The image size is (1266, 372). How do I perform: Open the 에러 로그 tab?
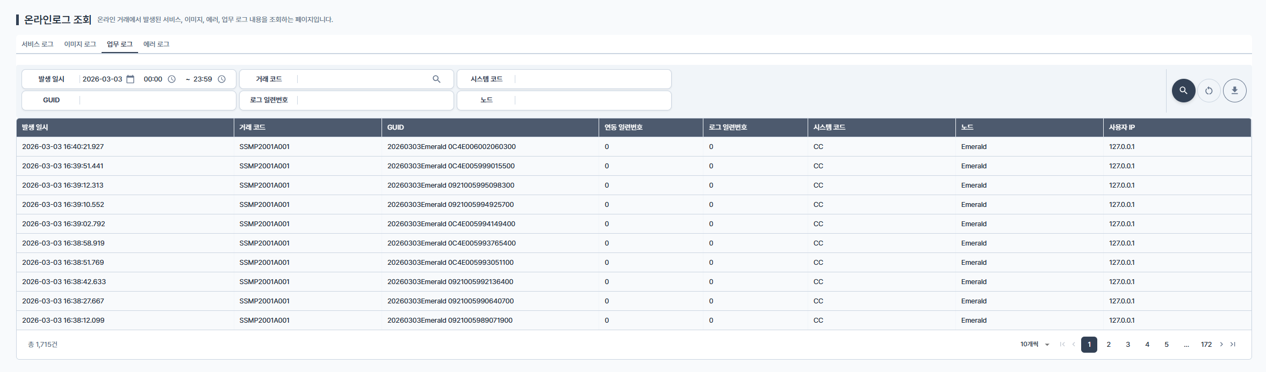click(156, 44)
